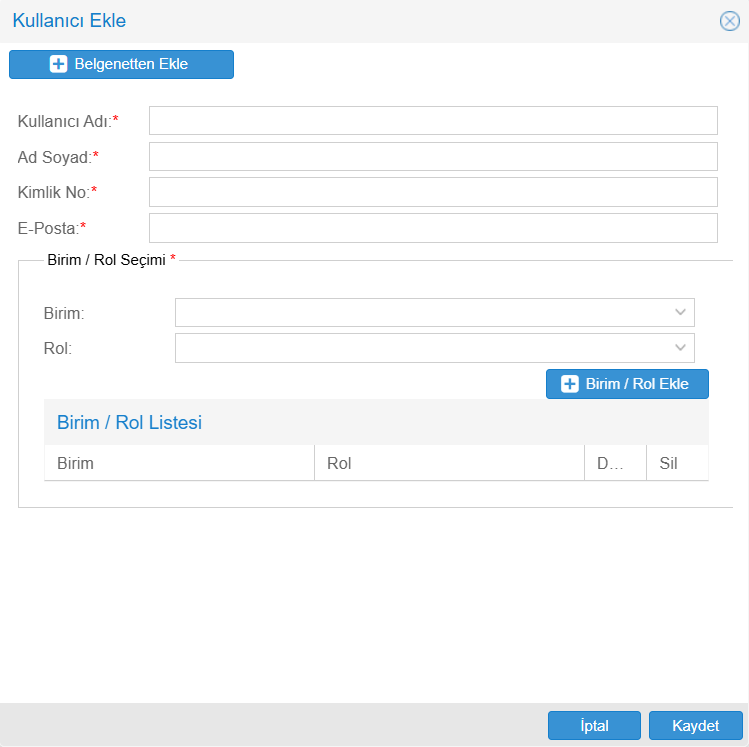Click the plus icon on Belgenetten Ekle
This screenshot has height=747, width=749.
[x=59, y=65]
